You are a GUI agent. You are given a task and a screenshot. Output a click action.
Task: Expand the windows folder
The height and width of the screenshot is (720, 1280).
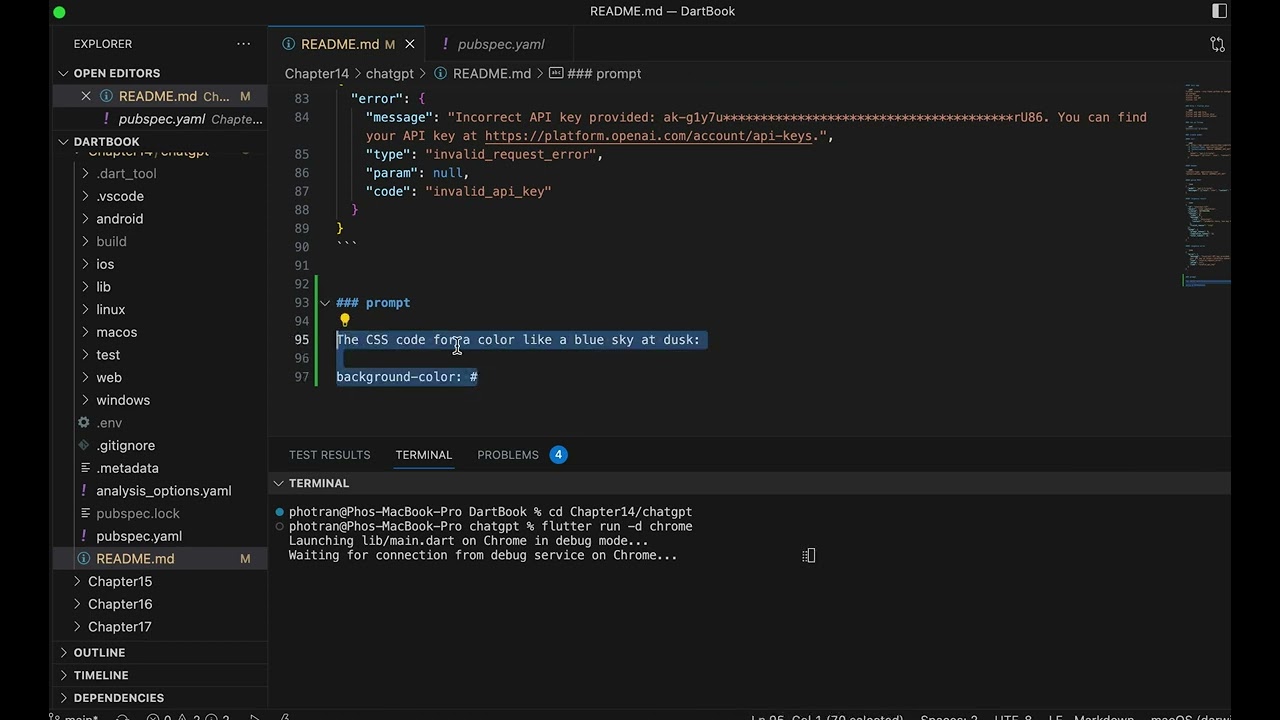(85, 400)
